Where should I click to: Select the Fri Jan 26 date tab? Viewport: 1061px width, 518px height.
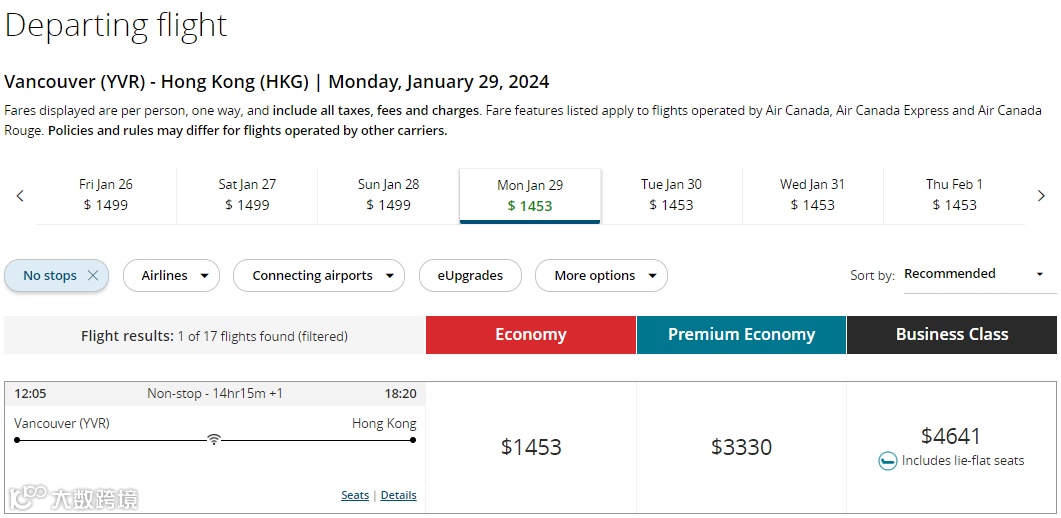(106, 195)
